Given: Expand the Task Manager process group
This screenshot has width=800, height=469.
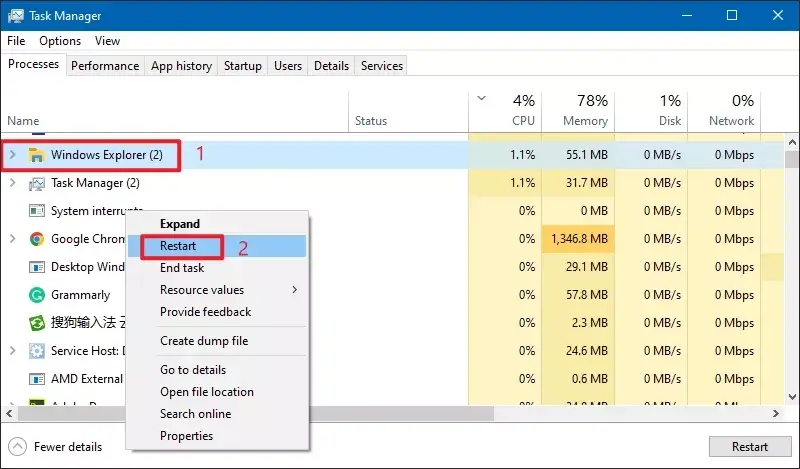Looking at the screenshot, I should [x=13, y=183].
